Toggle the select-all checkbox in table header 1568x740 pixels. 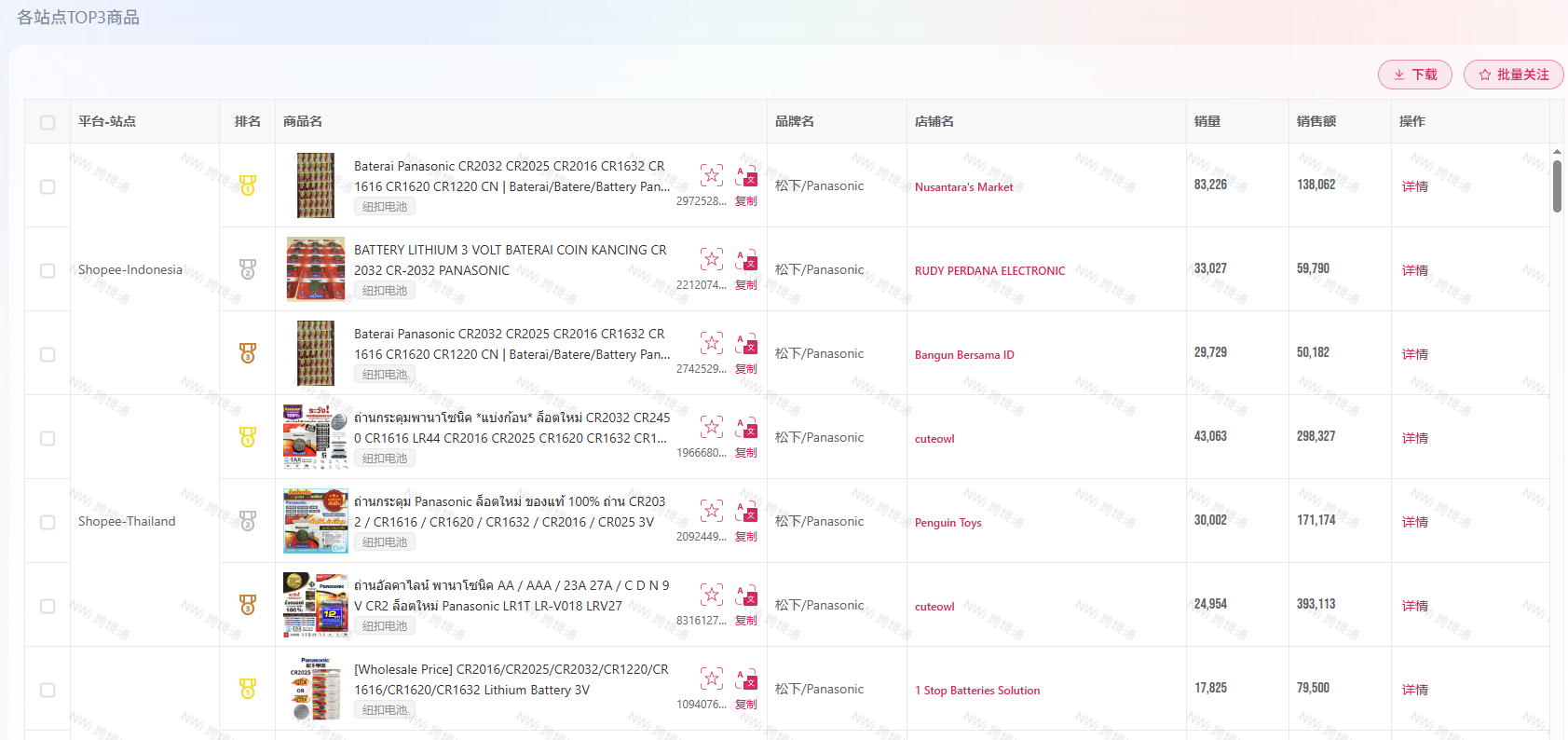coord(48,122)
